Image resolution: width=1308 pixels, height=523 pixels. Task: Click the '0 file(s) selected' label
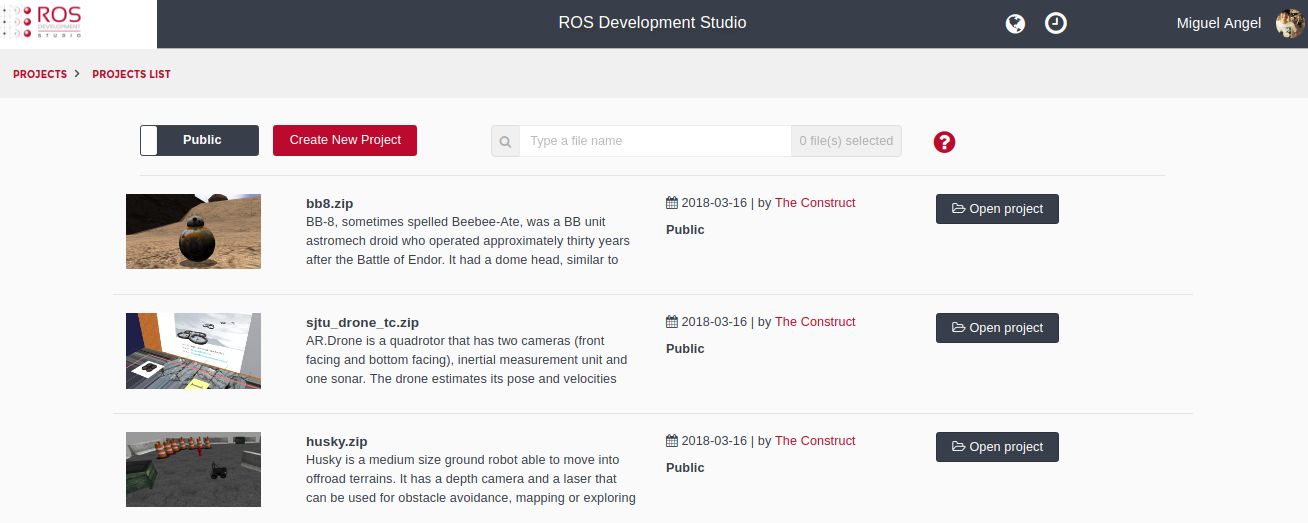(846, 141)
